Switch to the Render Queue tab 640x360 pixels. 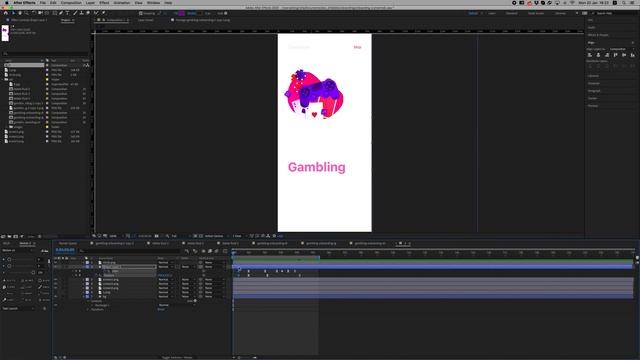click(x=68, y=243)
